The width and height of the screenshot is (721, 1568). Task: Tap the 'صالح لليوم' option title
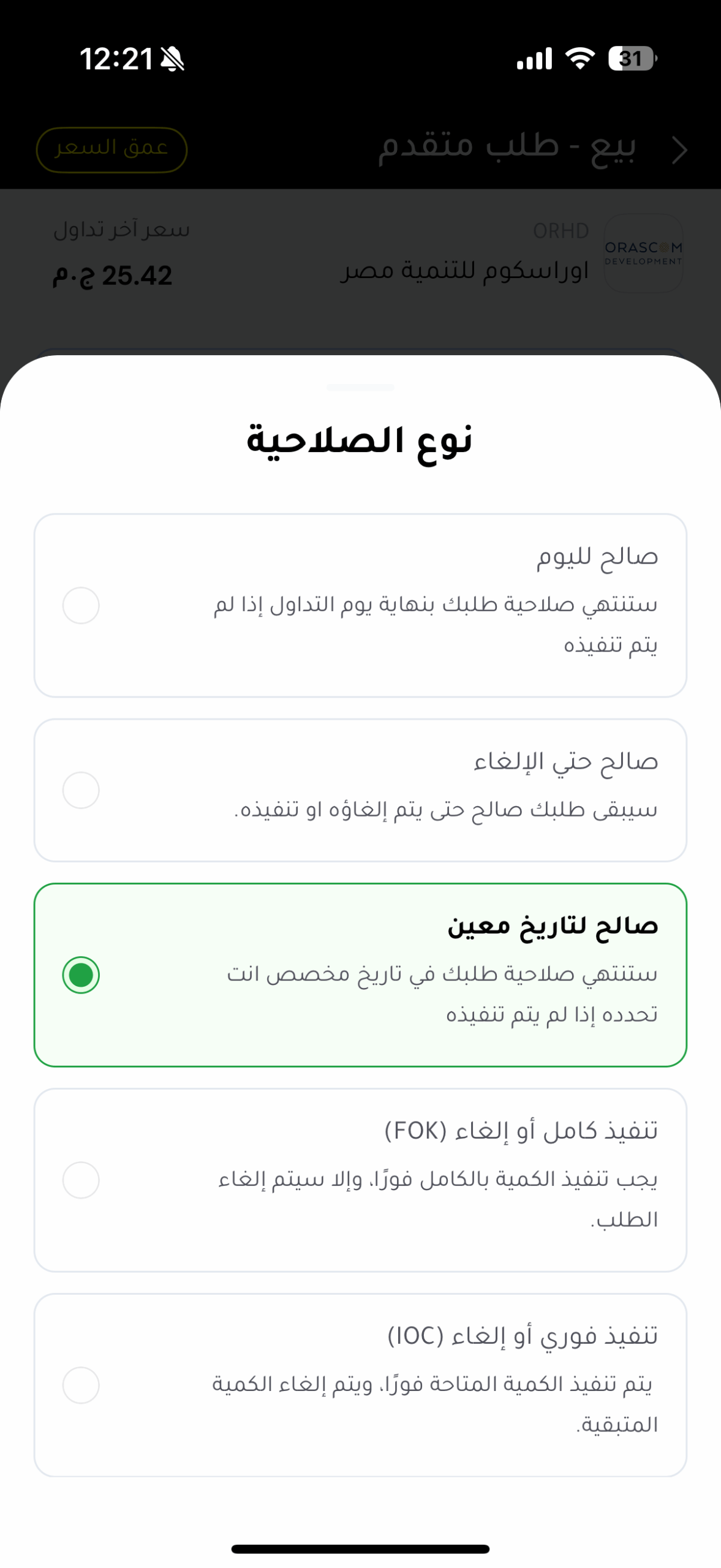click(x=597, y=556)
